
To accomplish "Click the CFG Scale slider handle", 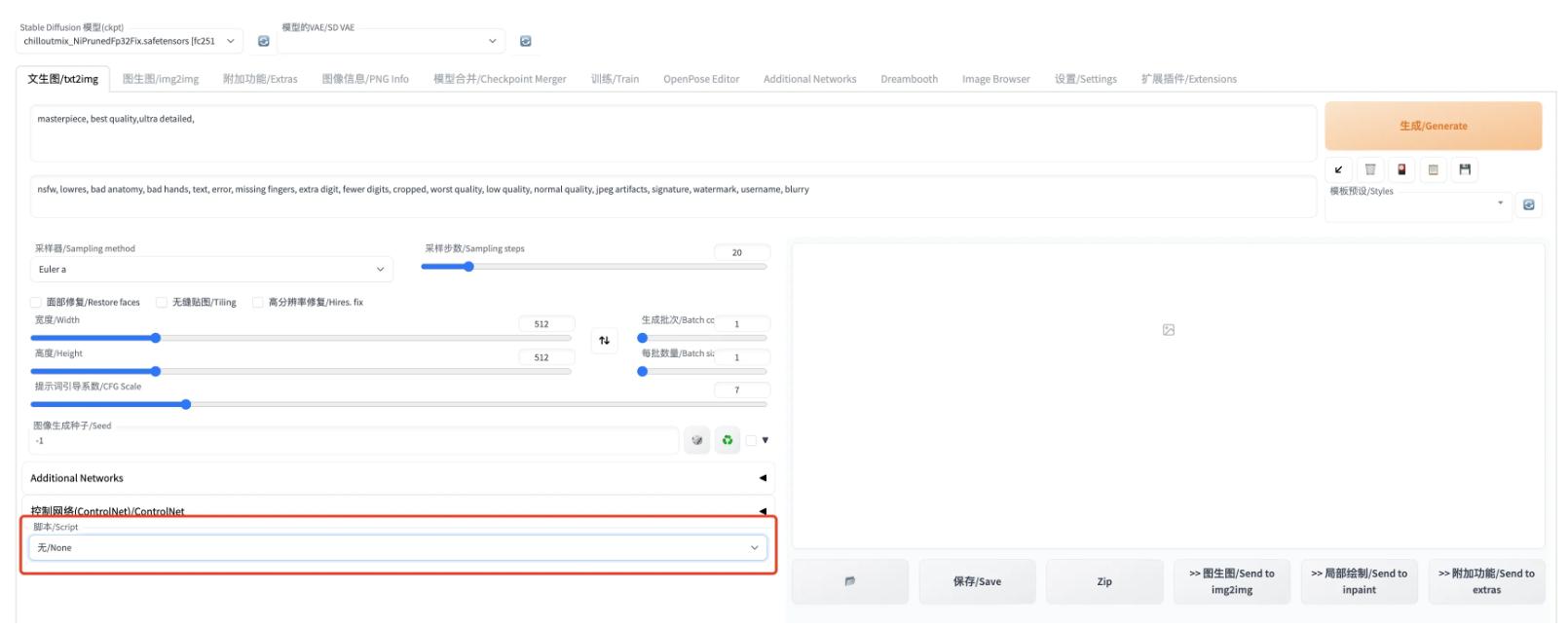I will click(186, 404).
